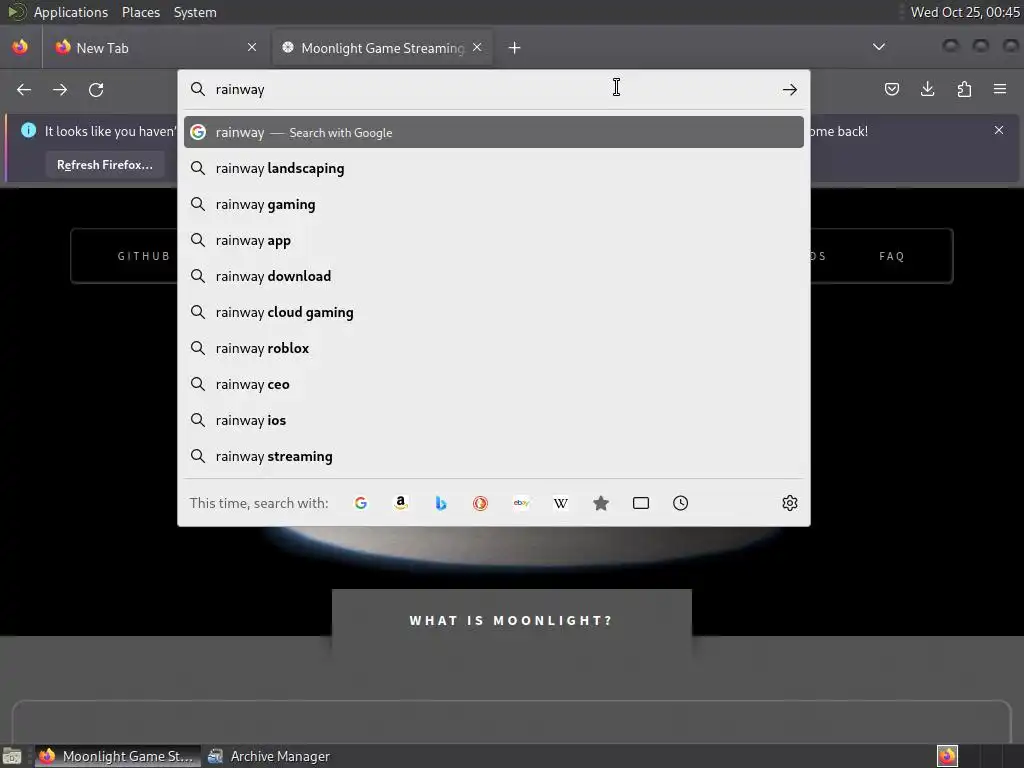Search this time with Bing
The image size is (1024, 768).
click(440, 503)
